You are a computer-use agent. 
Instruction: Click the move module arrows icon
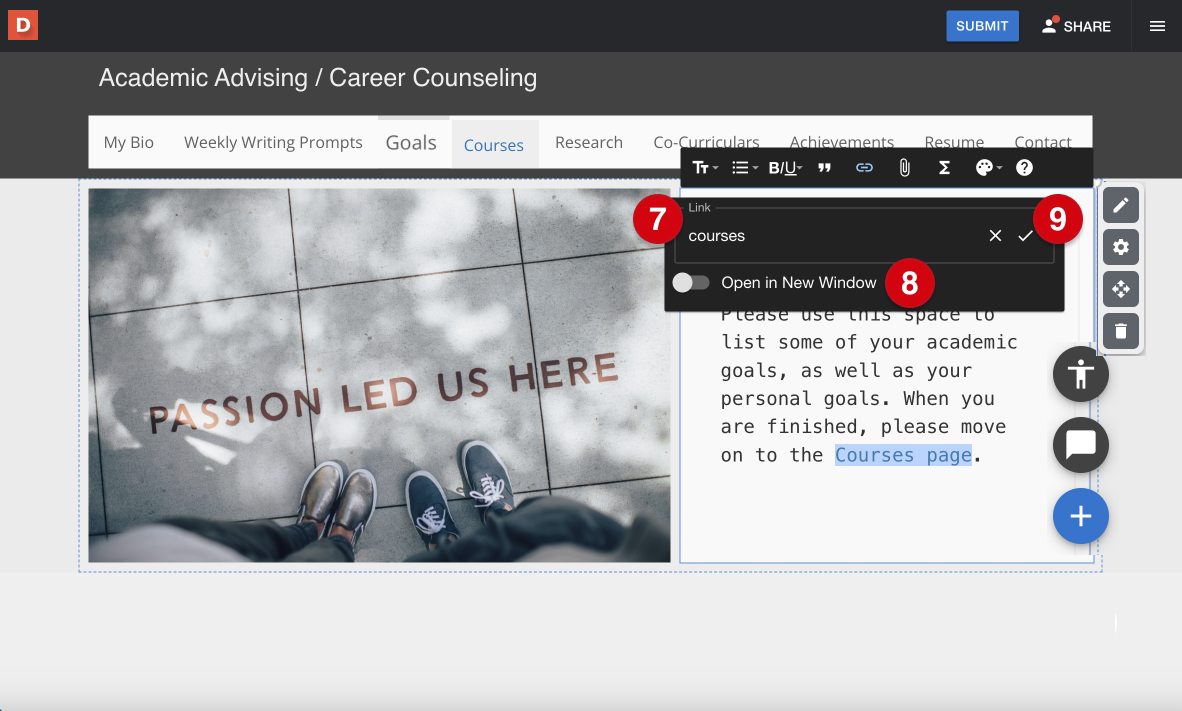(x=1121, y=289)
